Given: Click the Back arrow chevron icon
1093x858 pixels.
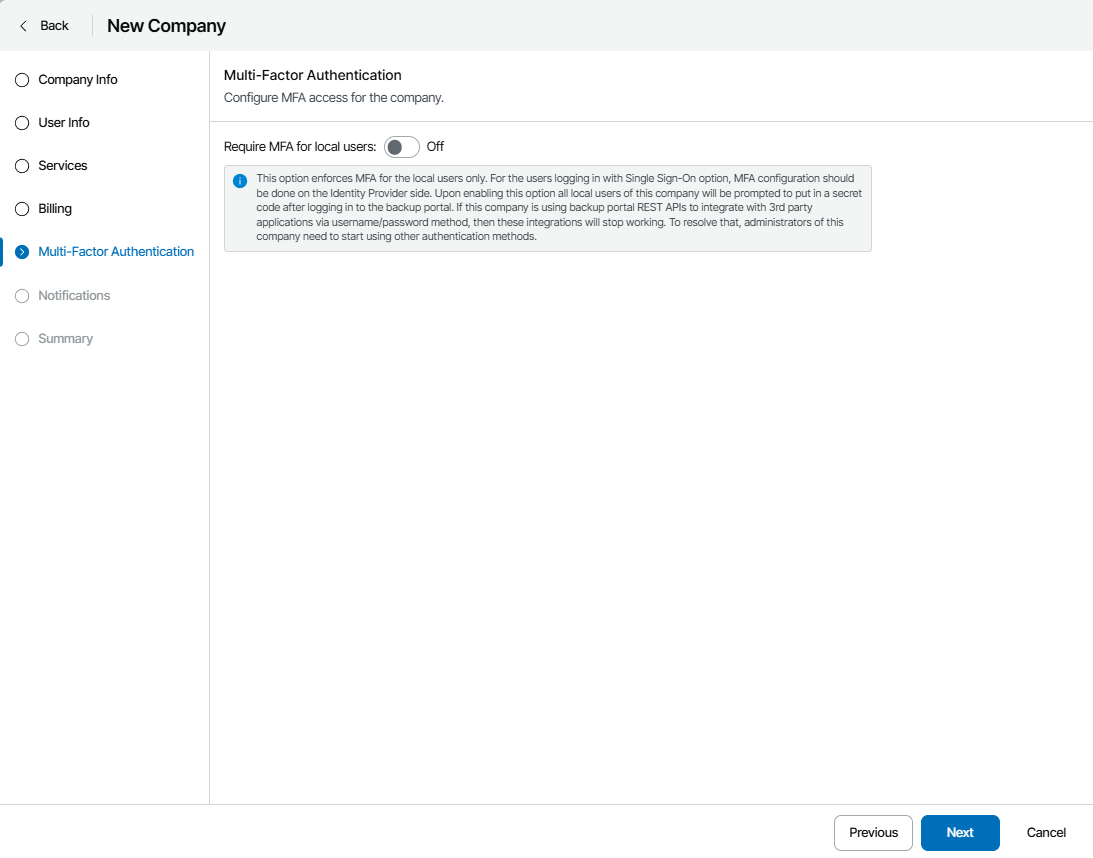Looking at the screenshot, I should point(23,26).
